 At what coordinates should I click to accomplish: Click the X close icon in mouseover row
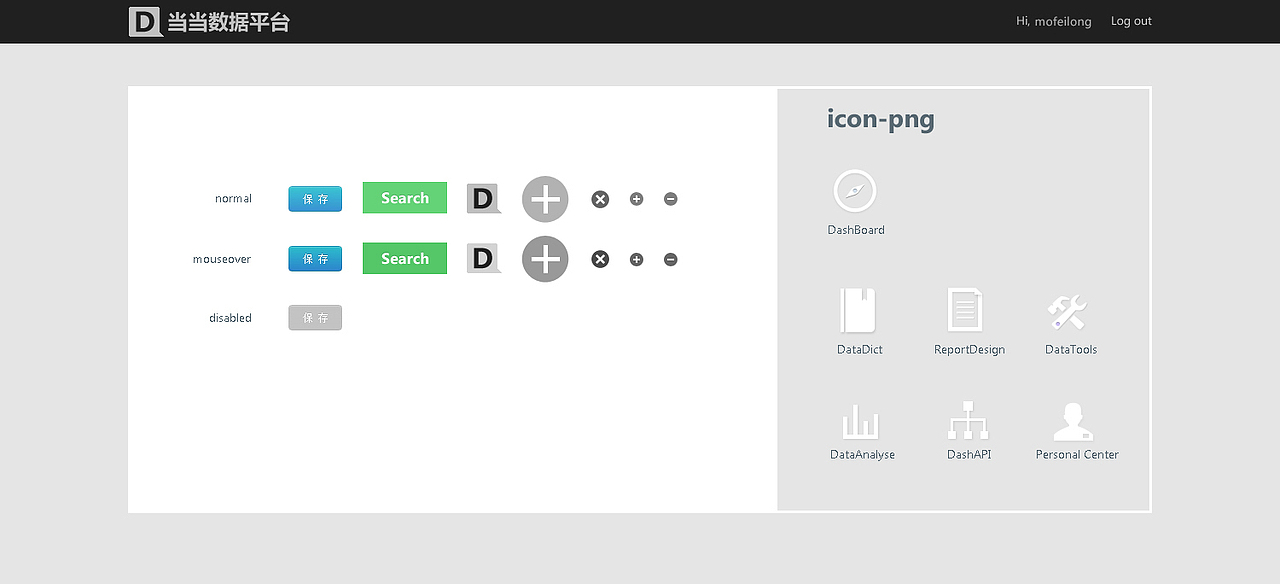600,259
